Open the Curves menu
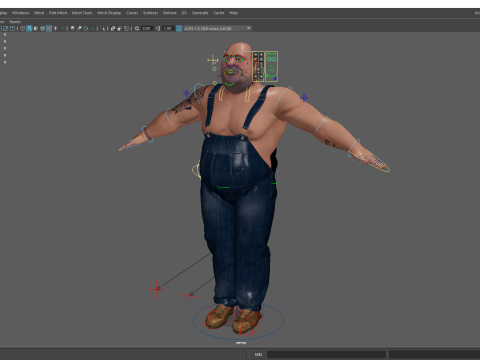 [132, 13]
